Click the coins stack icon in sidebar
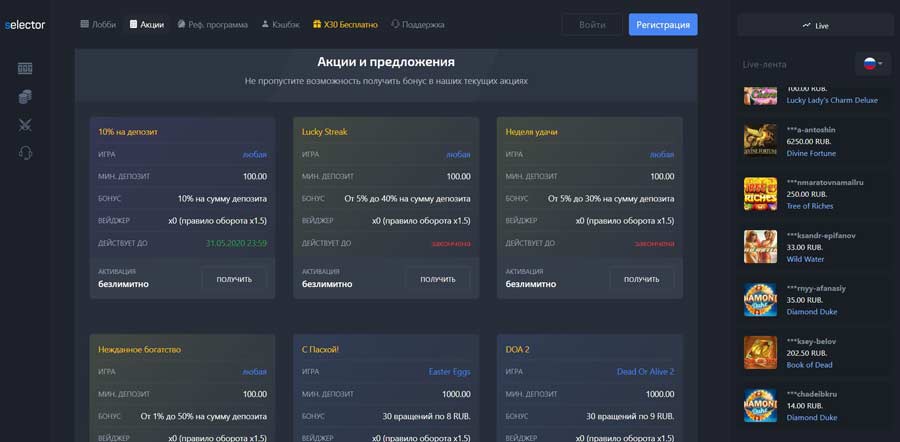 [x=25, y=96]
